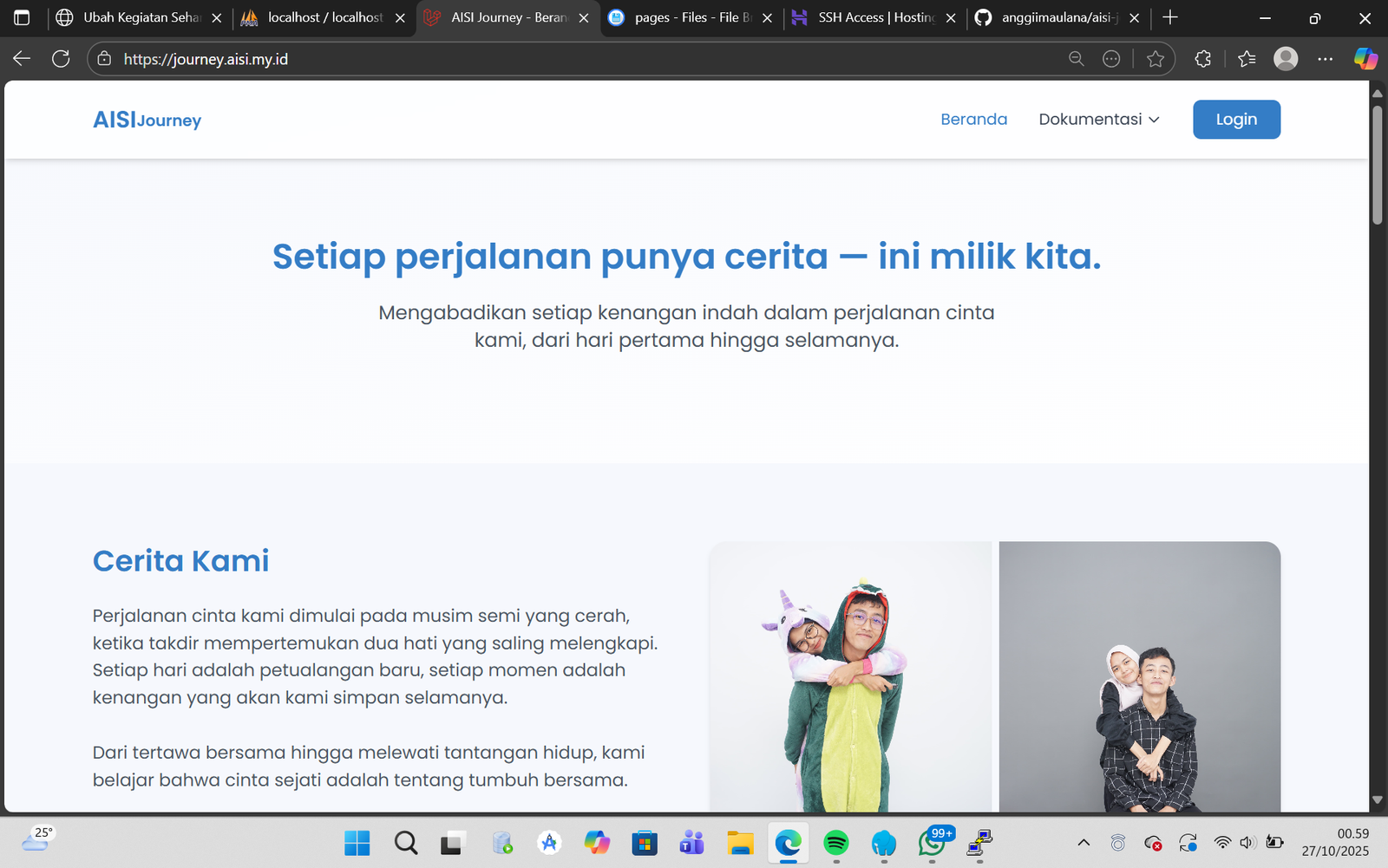Click the Wi-Fi icon in system tray

click(1222, 841)
